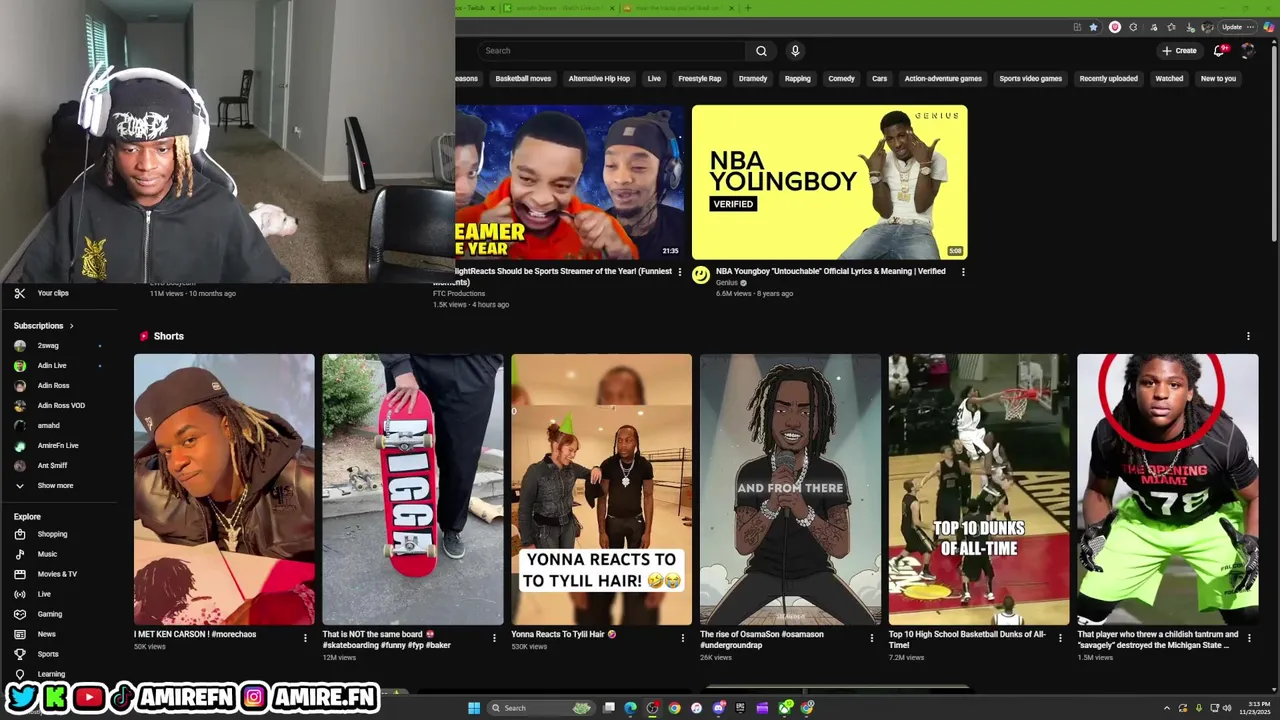Focus the YouTube search field
Viewport: 1280px width, 720px height.
610,51
